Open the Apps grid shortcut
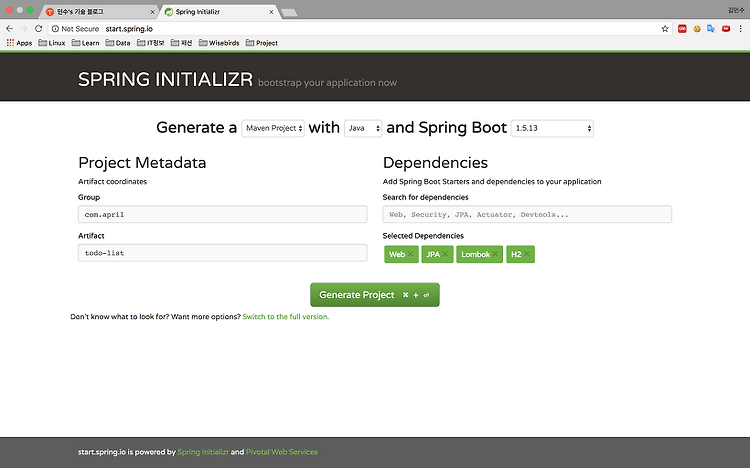This screenshot has height=468, width=750. pos(19,43)
